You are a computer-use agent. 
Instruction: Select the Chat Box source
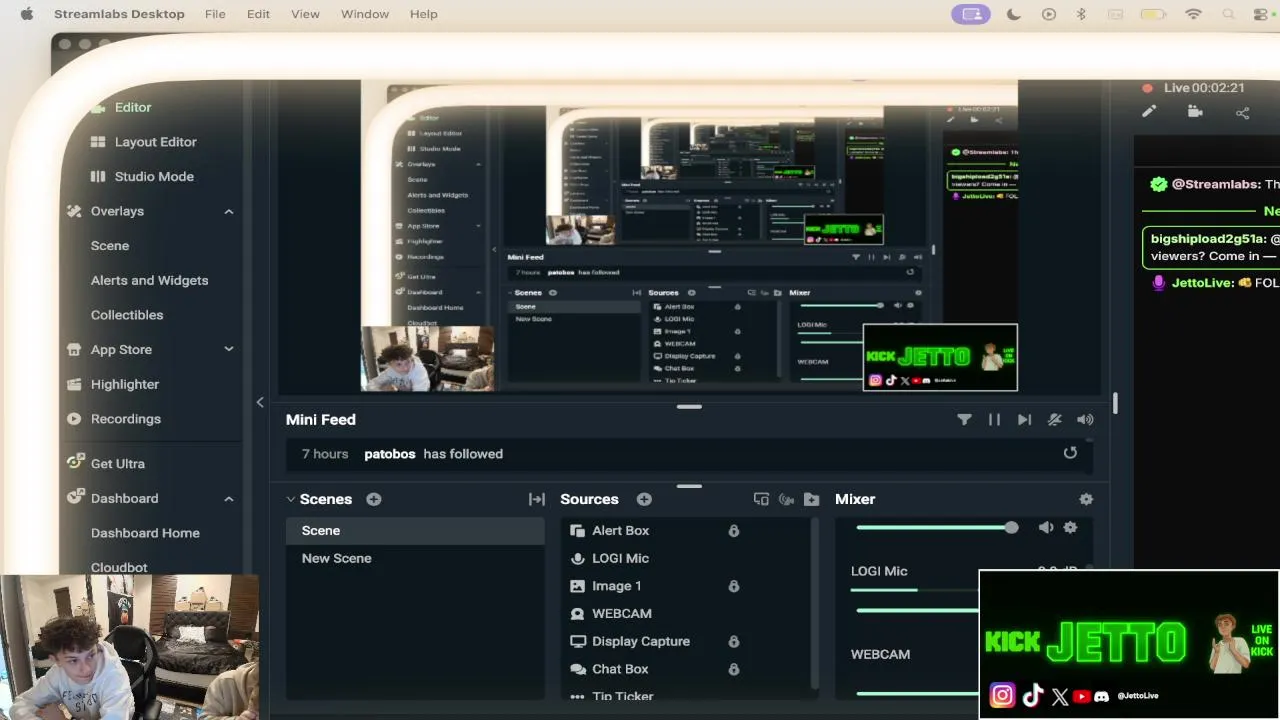click(x=620, y=669)
